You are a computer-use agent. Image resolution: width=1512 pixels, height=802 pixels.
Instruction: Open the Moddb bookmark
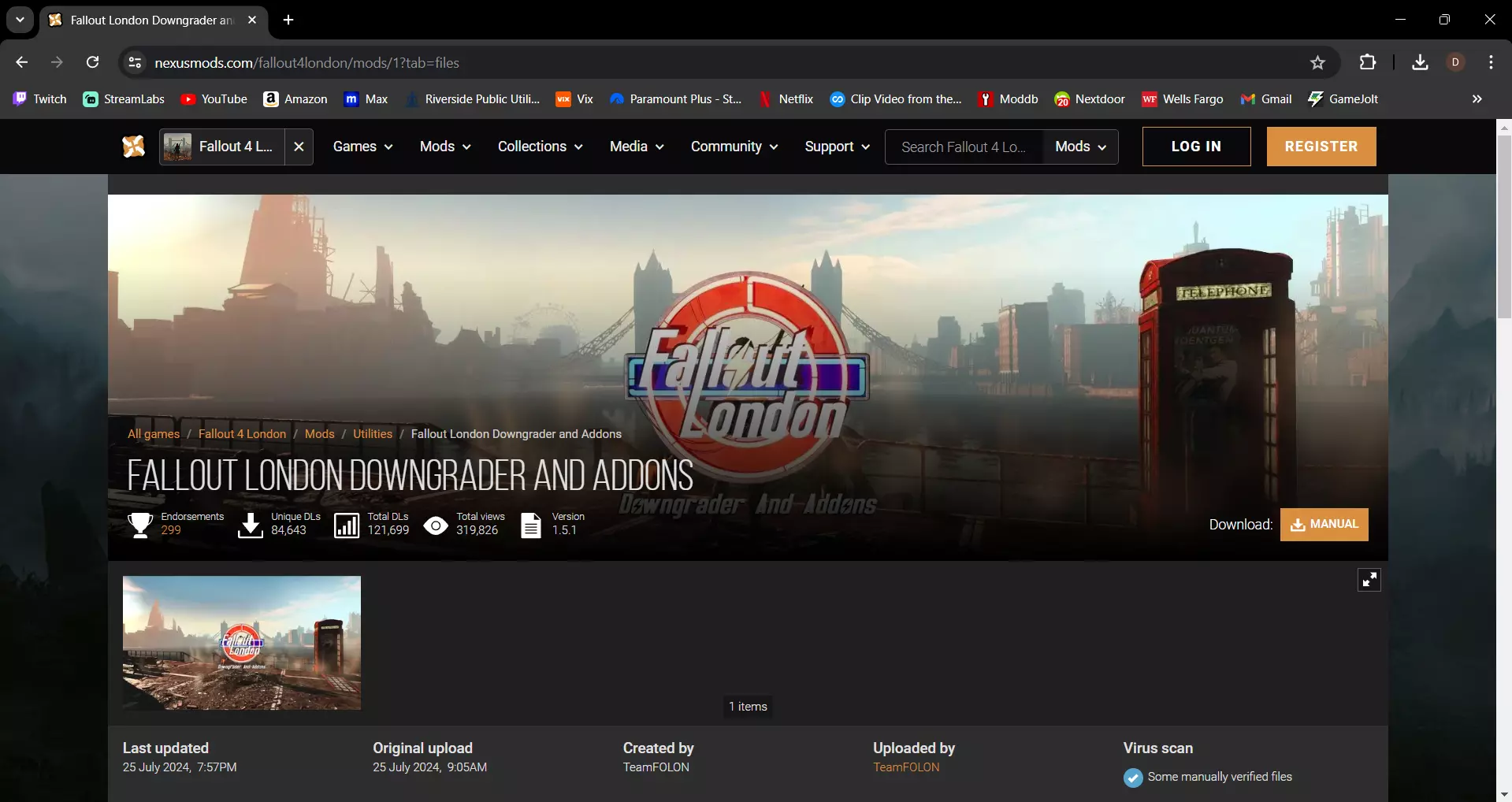pyautogui.click(x=1009, y=99)
